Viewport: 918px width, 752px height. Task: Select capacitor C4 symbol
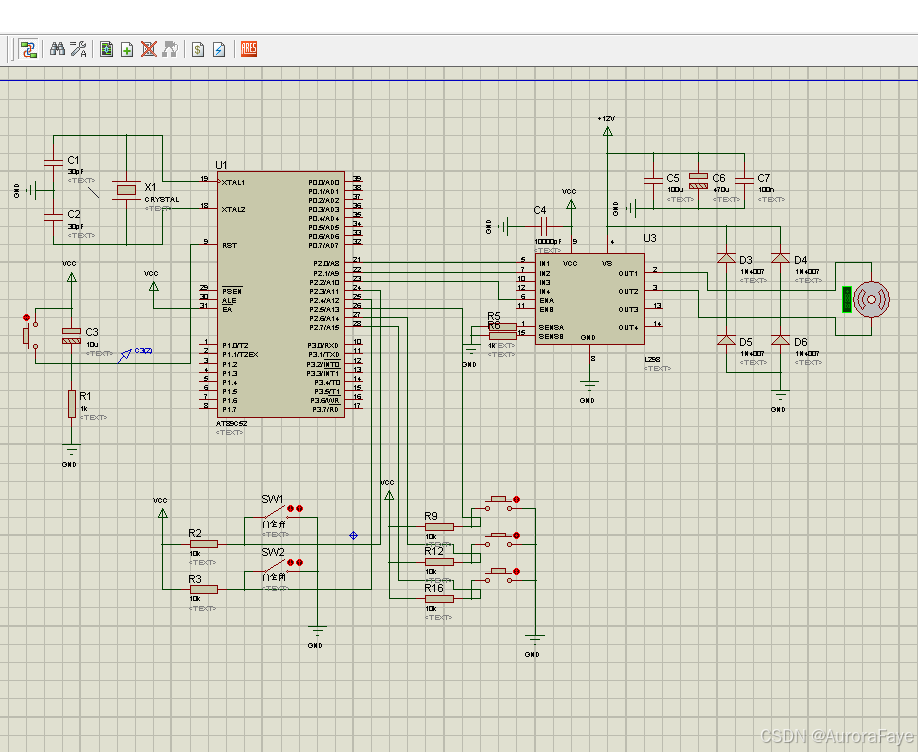(x=544, y=226)
